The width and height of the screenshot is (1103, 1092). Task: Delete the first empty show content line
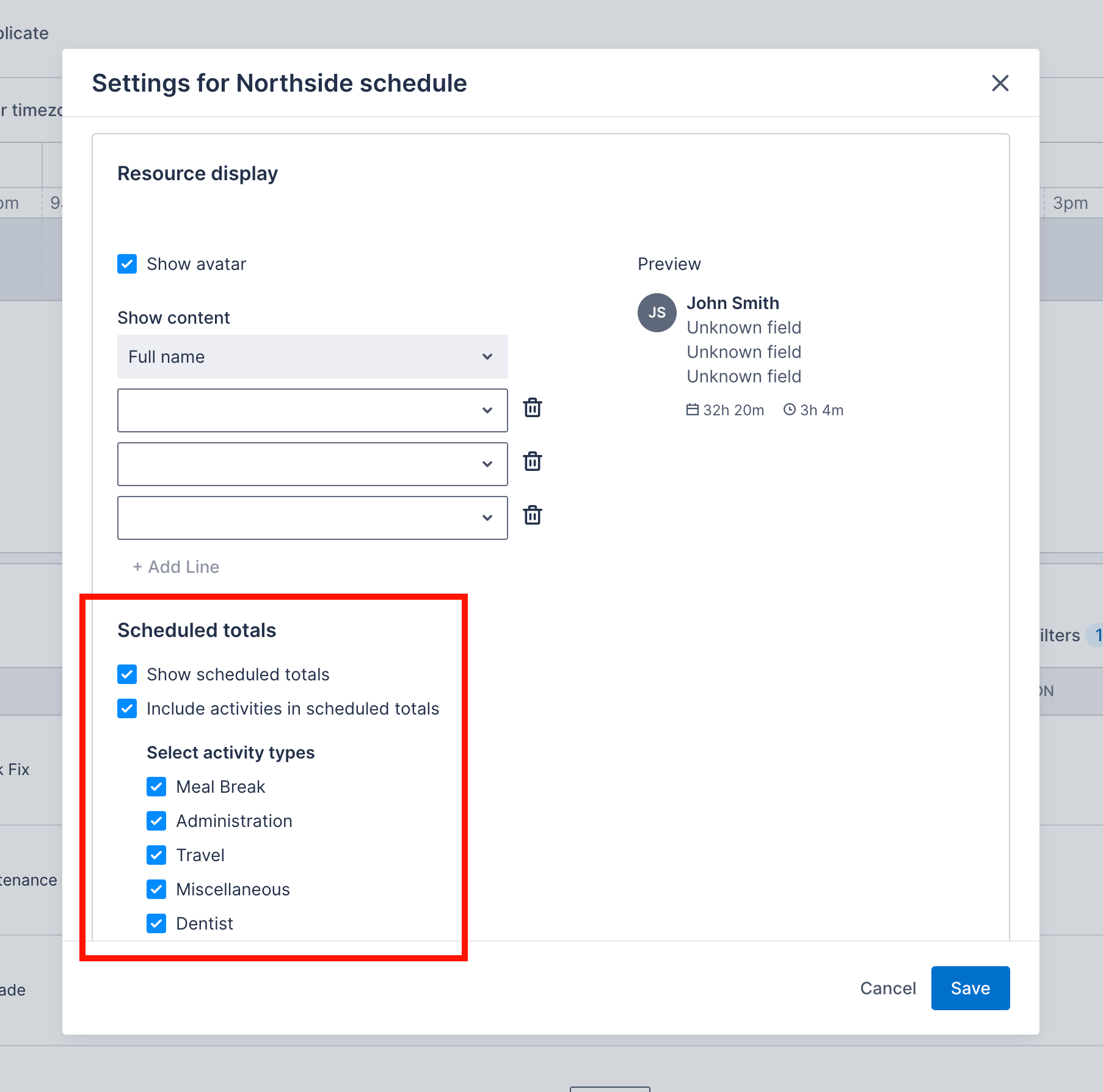pyautogui.click(x=531, y=408)
